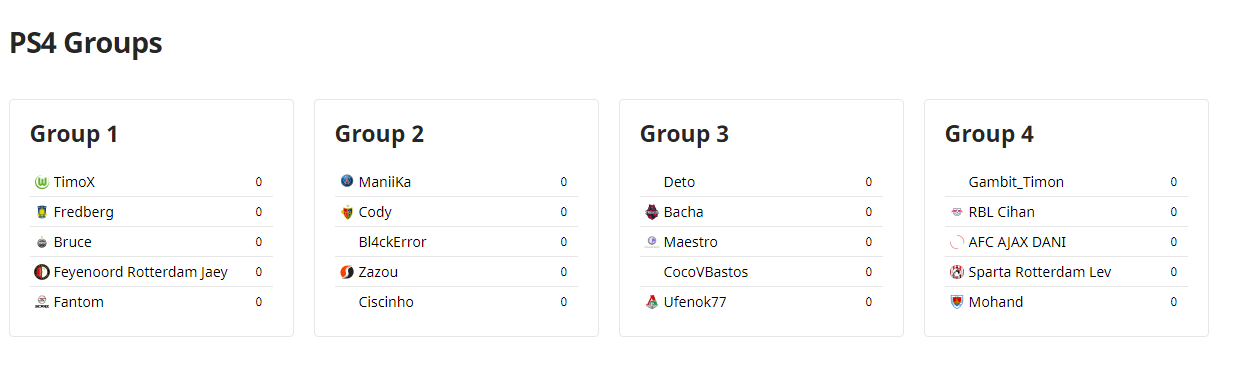The image size is (1252, 370).
Task: Open Fantom's player entry
Action: (79, 302)
